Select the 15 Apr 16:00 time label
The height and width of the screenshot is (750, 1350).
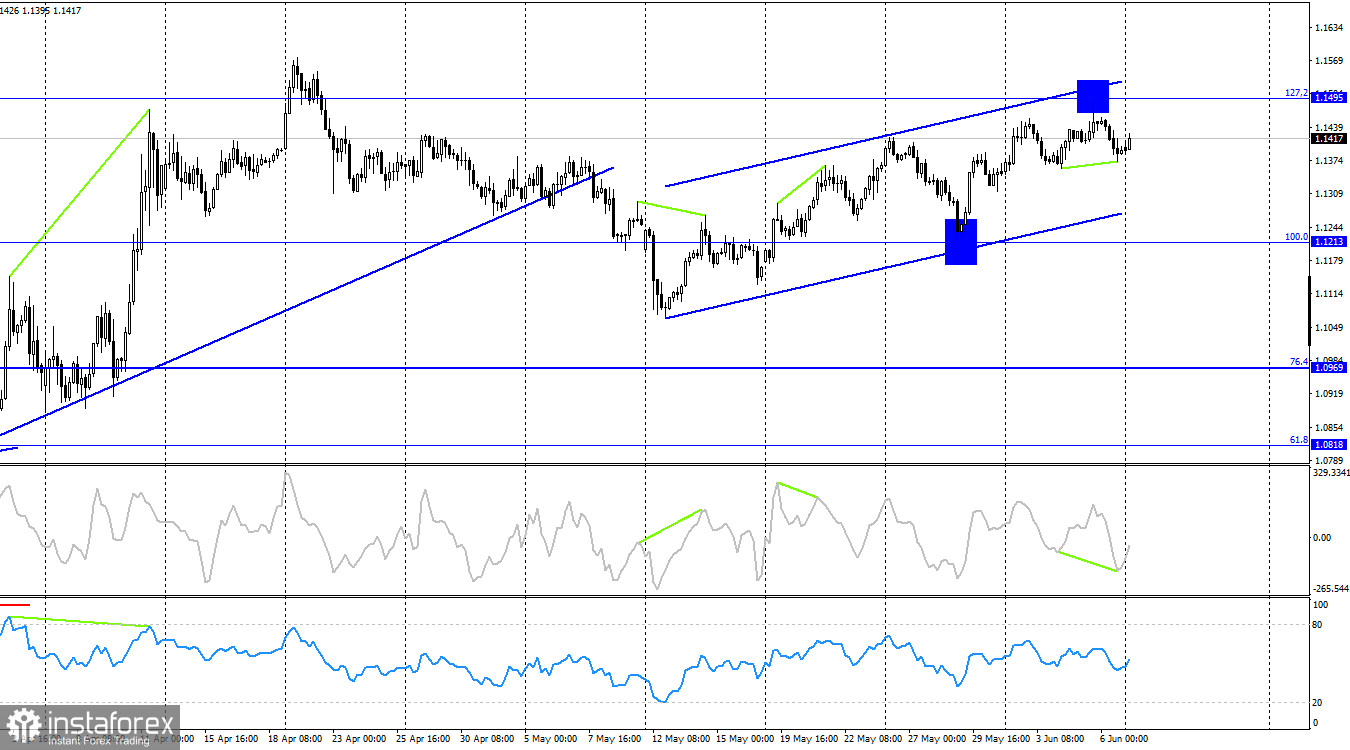(232, 741)
